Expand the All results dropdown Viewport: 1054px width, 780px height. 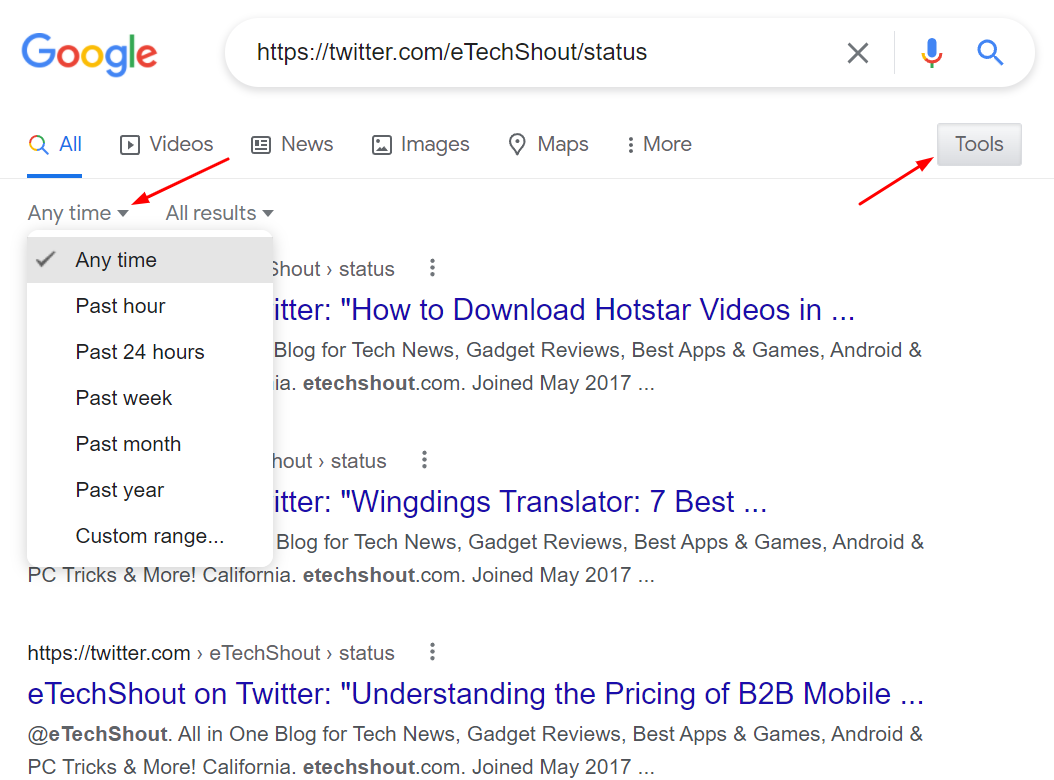[219, 213]
